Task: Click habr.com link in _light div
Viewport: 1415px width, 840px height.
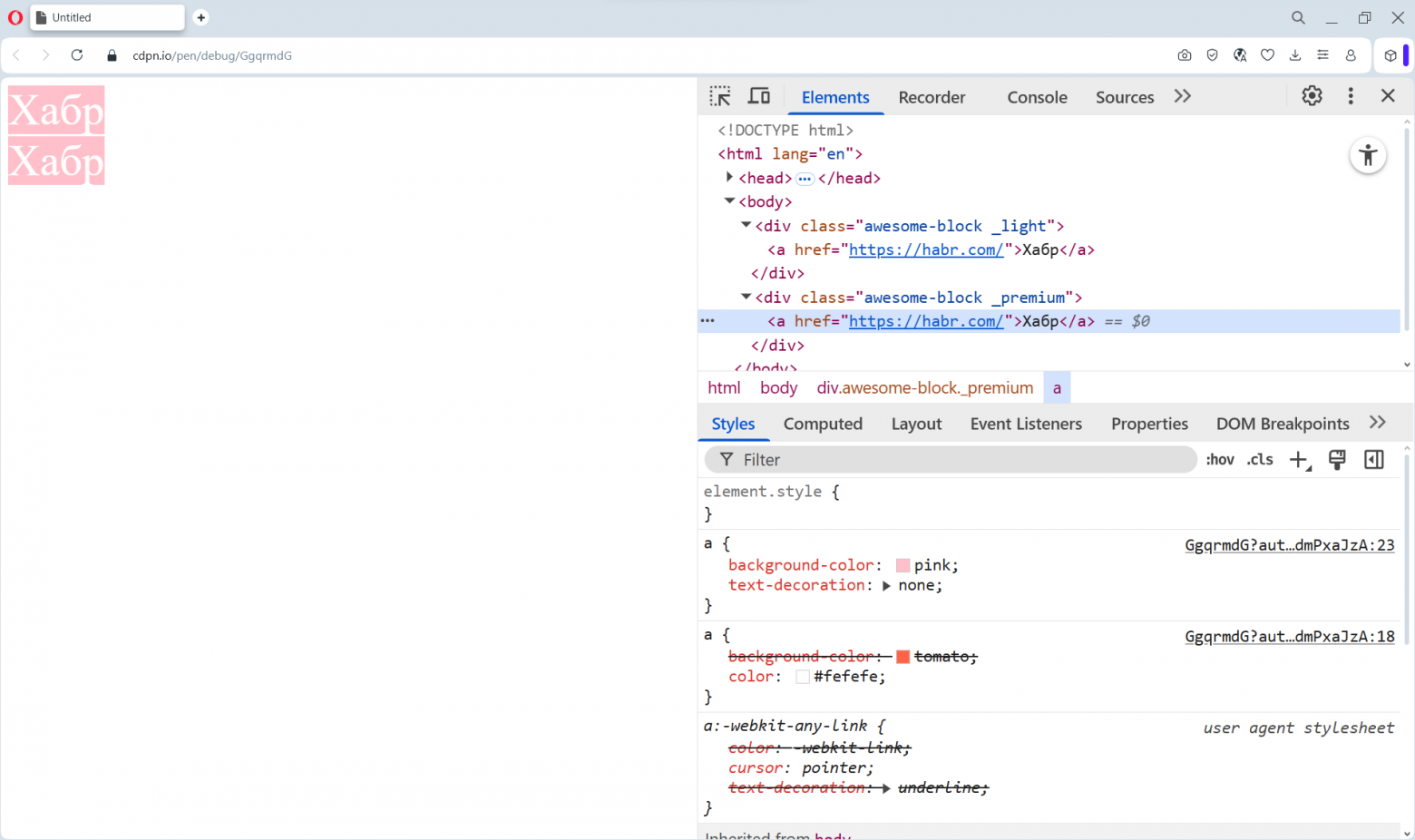Action: tap(926, 249)
